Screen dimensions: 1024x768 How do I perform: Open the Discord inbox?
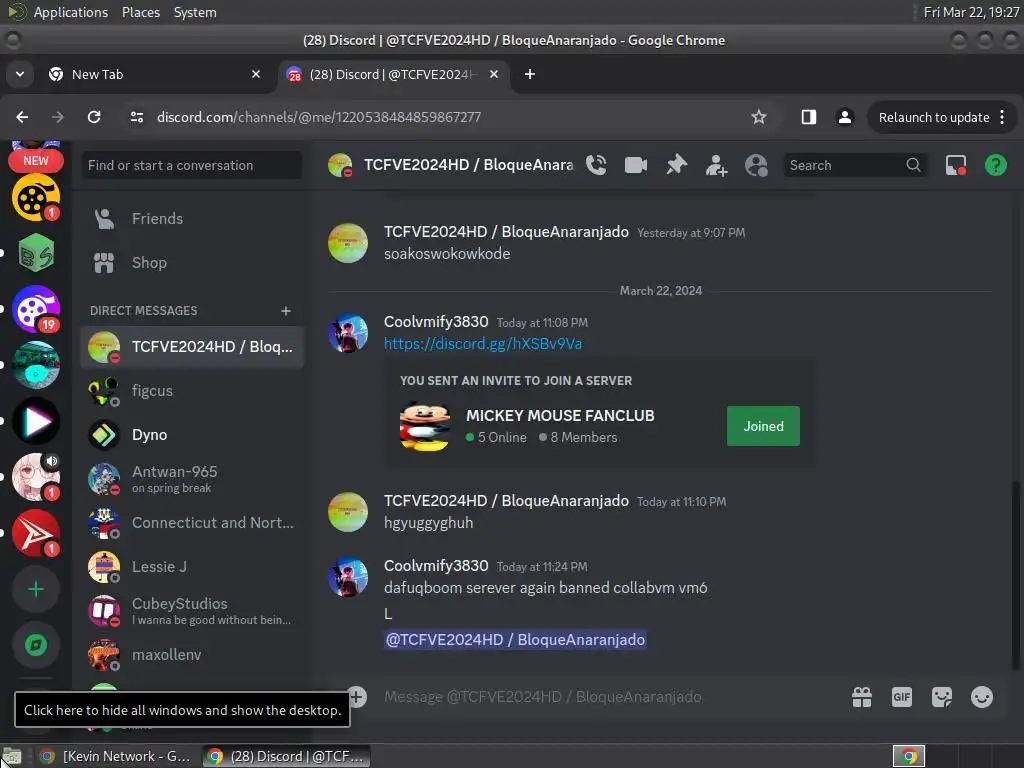coord(956,165)
